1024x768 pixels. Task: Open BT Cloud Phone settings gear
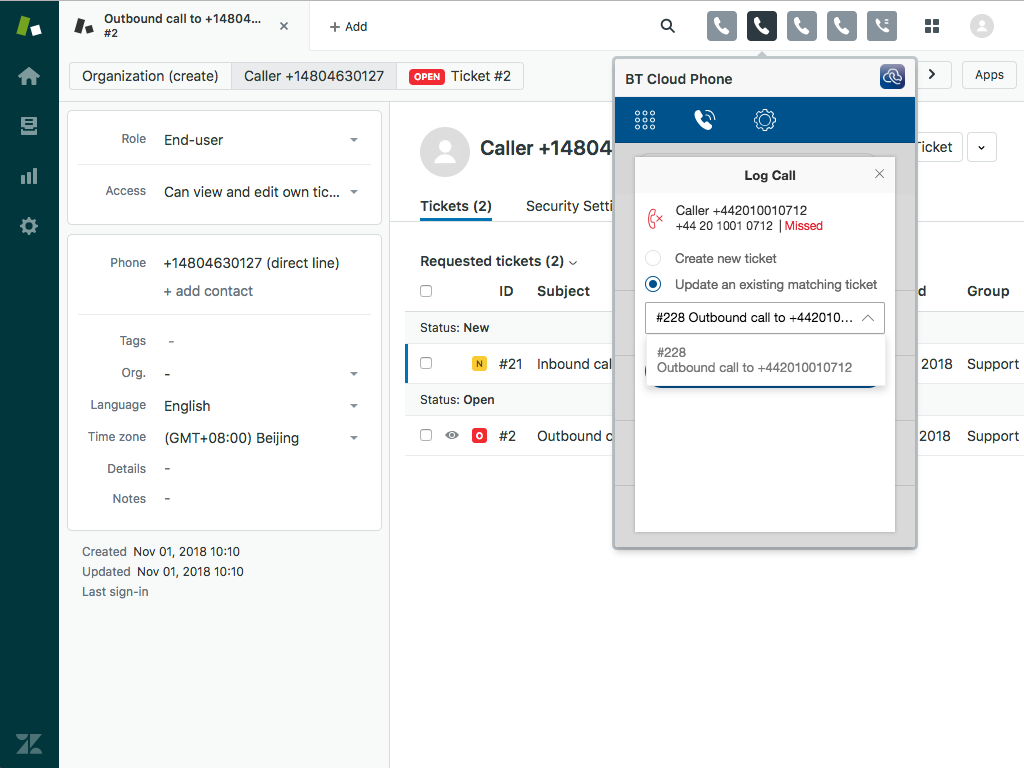pyautogui.click(x=764, y=119)
